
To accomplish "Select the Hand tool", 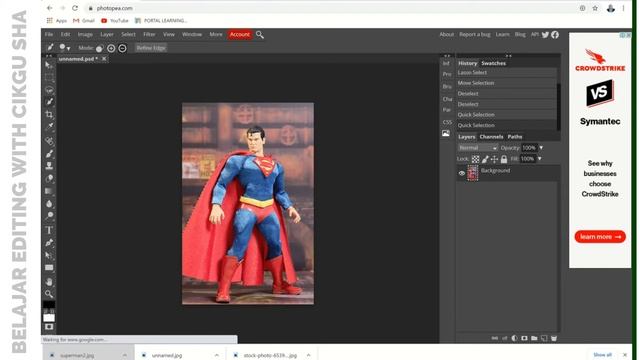I will tap(49, 282).
